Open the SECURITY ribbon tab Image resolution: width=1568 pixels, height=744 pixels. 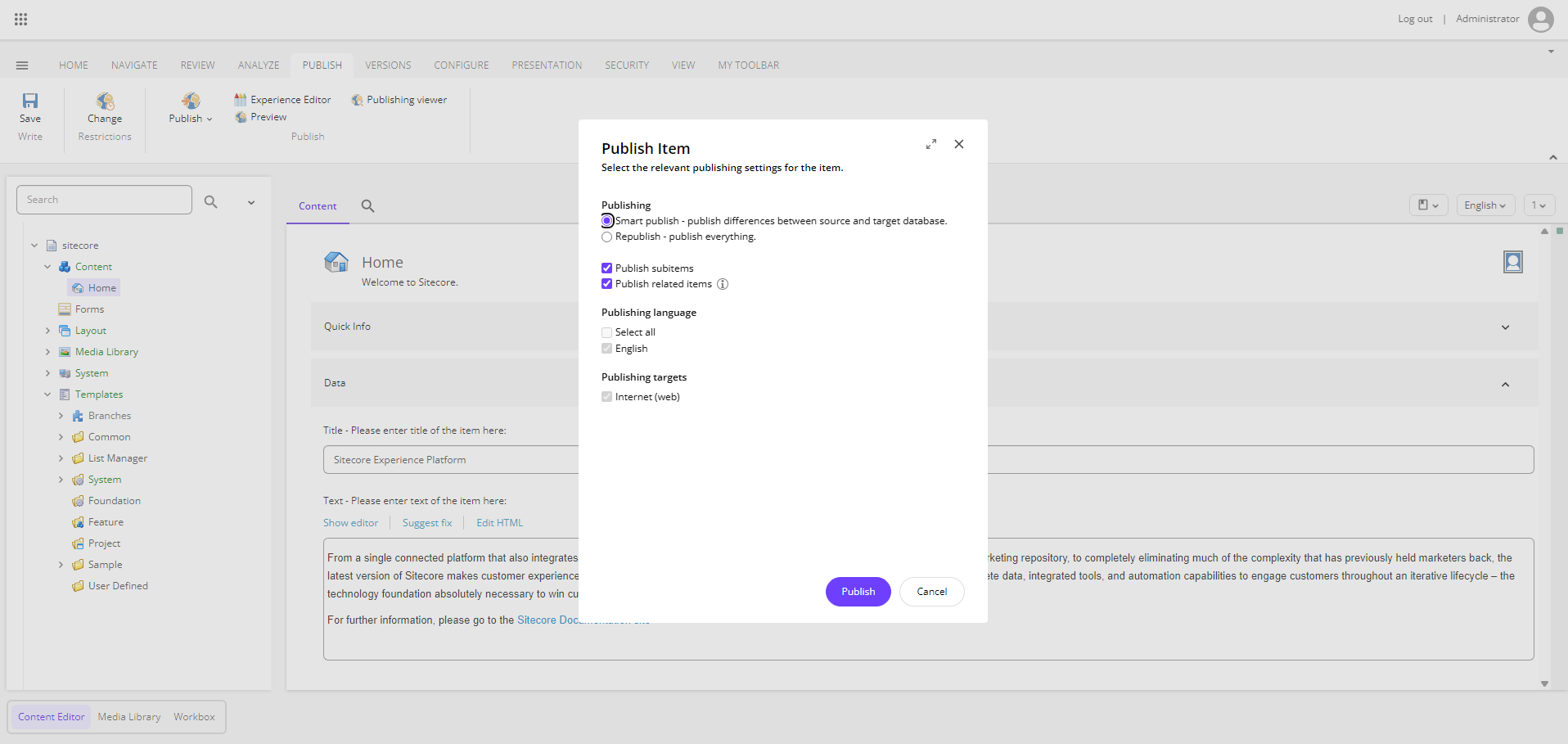[627, 65]
